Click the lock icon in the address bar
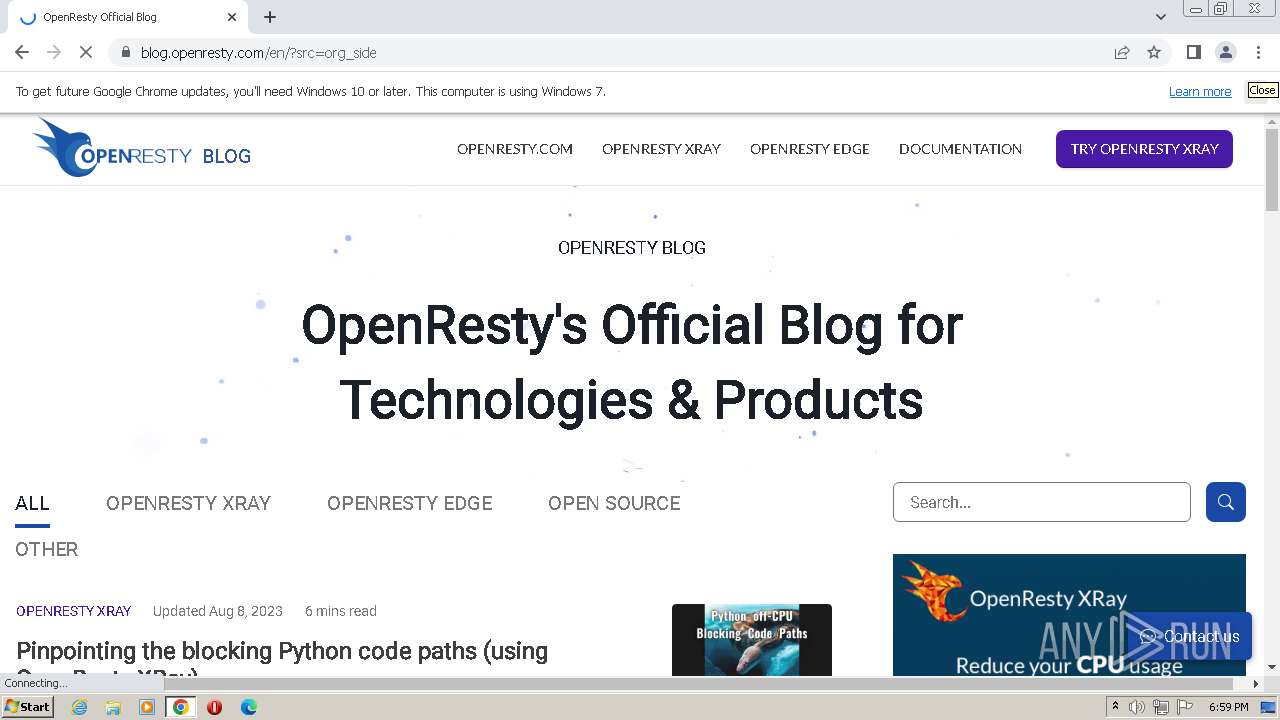 pyautogui.click(x=125, y=52)
